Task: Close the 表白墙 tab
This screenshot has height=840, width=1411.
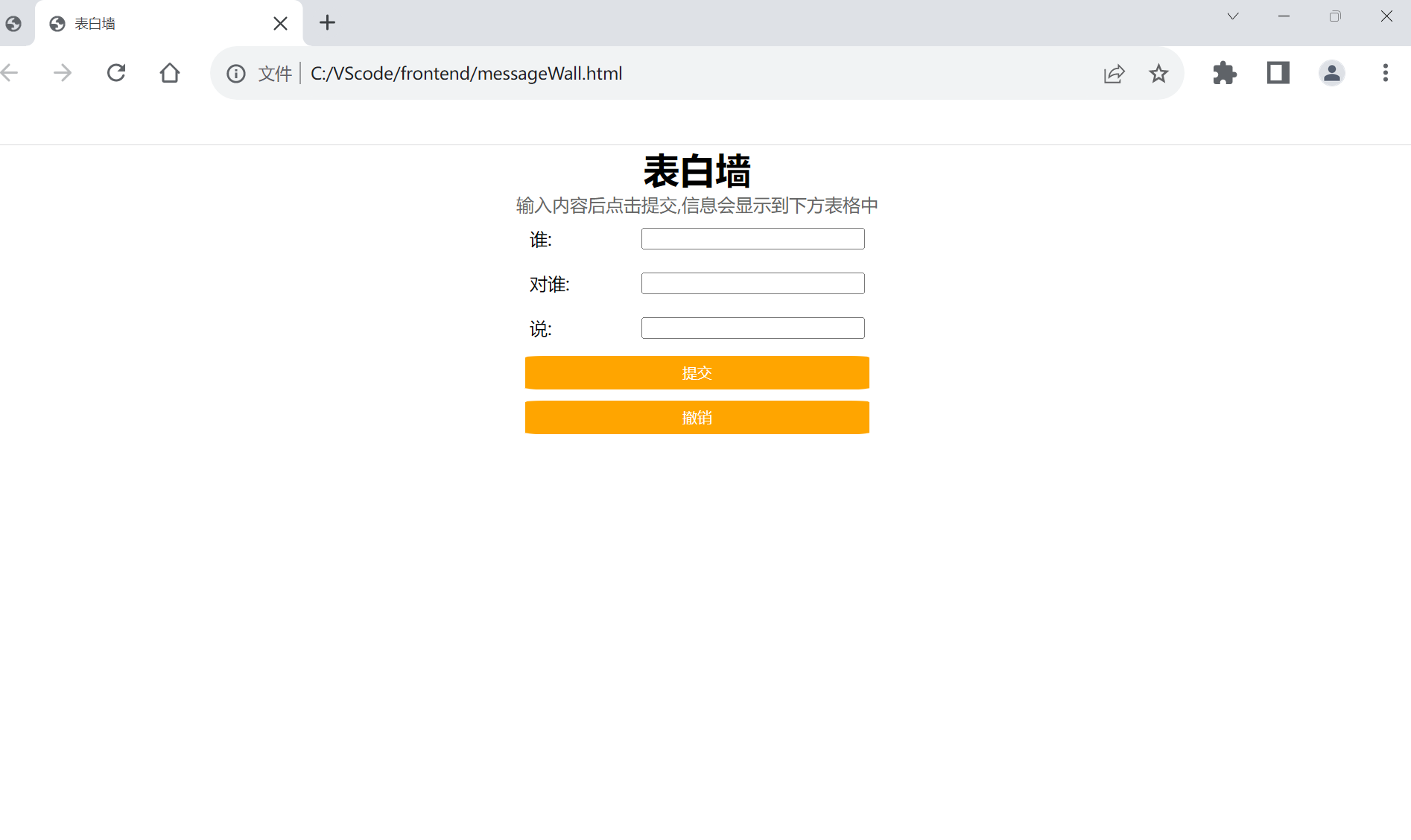Action: click(x=280, y=24)
